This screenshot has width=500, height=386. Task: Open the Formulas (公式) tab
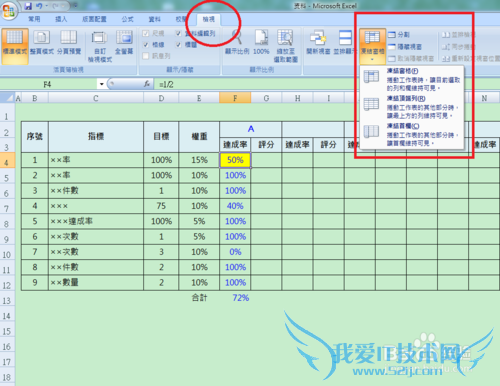coord(127,19)
